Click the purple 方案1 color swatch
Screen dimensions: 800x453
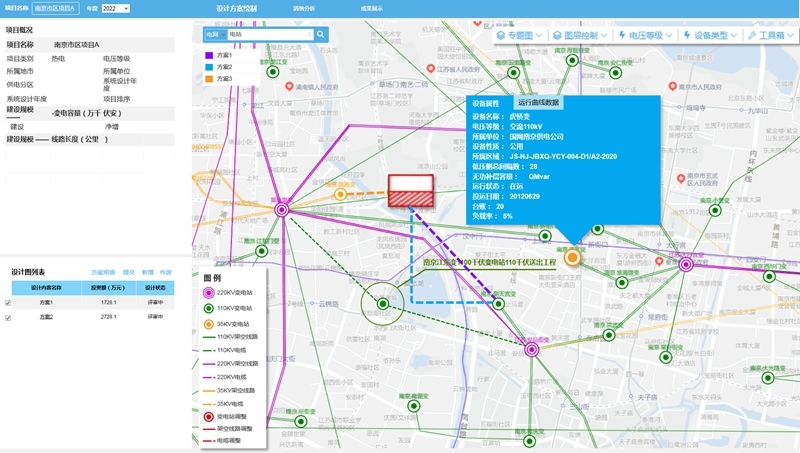pos(209,55)
